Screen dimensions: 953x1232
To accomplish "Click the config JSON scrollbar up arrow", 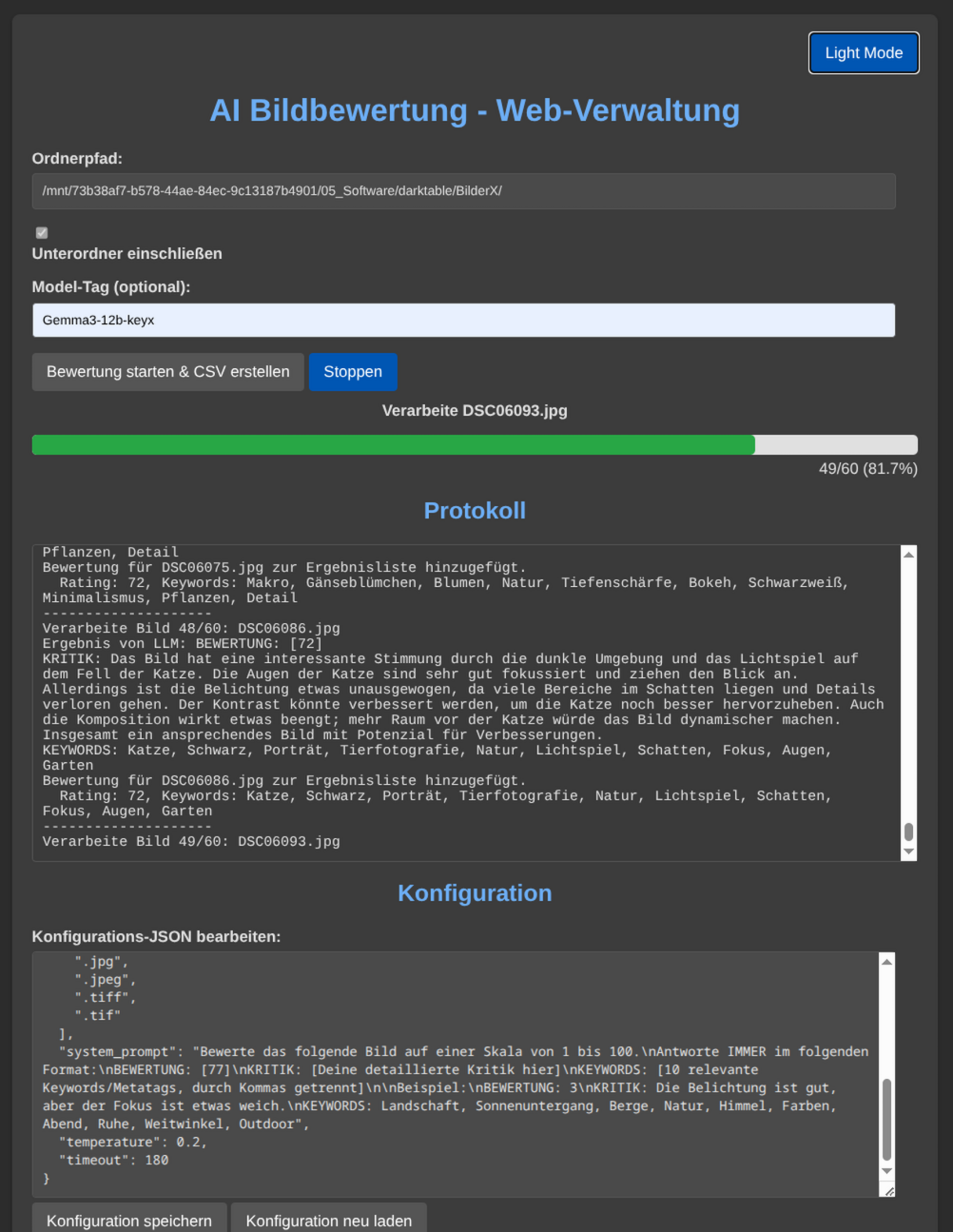I will coord(886,962).
